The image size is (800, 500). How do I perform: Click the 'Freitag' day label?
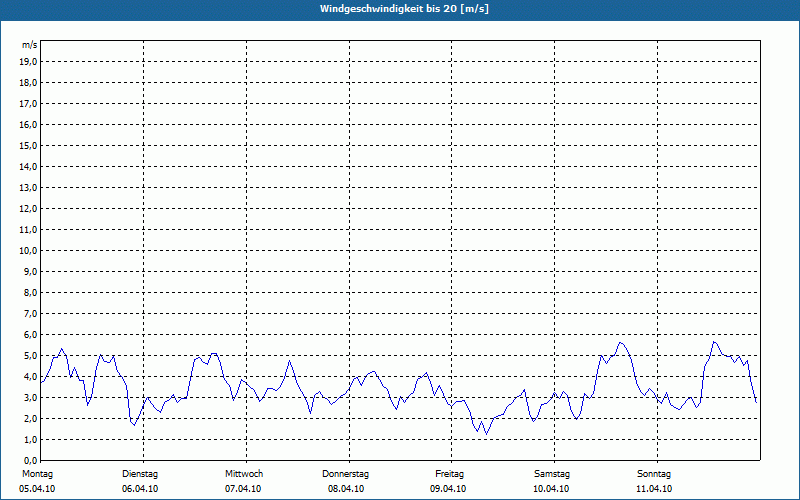point(449,474)
